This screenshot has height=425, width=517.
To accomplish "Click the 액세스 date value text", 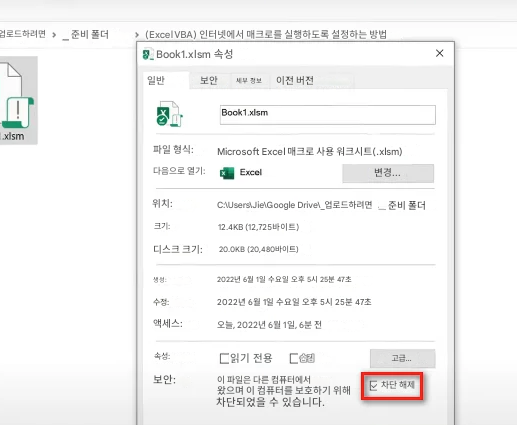I will click(269, 325).
